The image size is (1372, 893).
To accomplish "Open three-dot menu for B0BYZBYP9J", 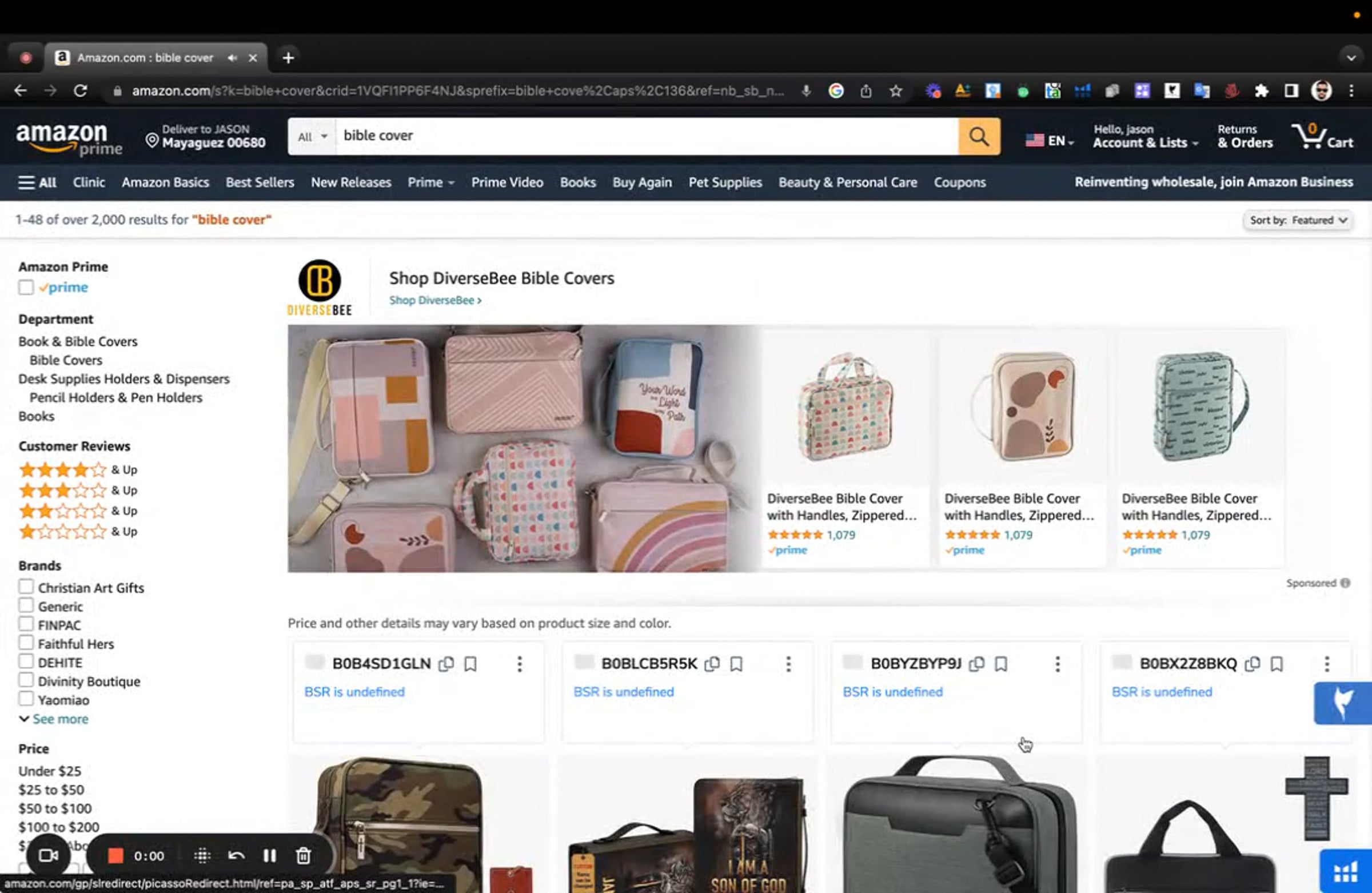I will tap(1057, 664).
